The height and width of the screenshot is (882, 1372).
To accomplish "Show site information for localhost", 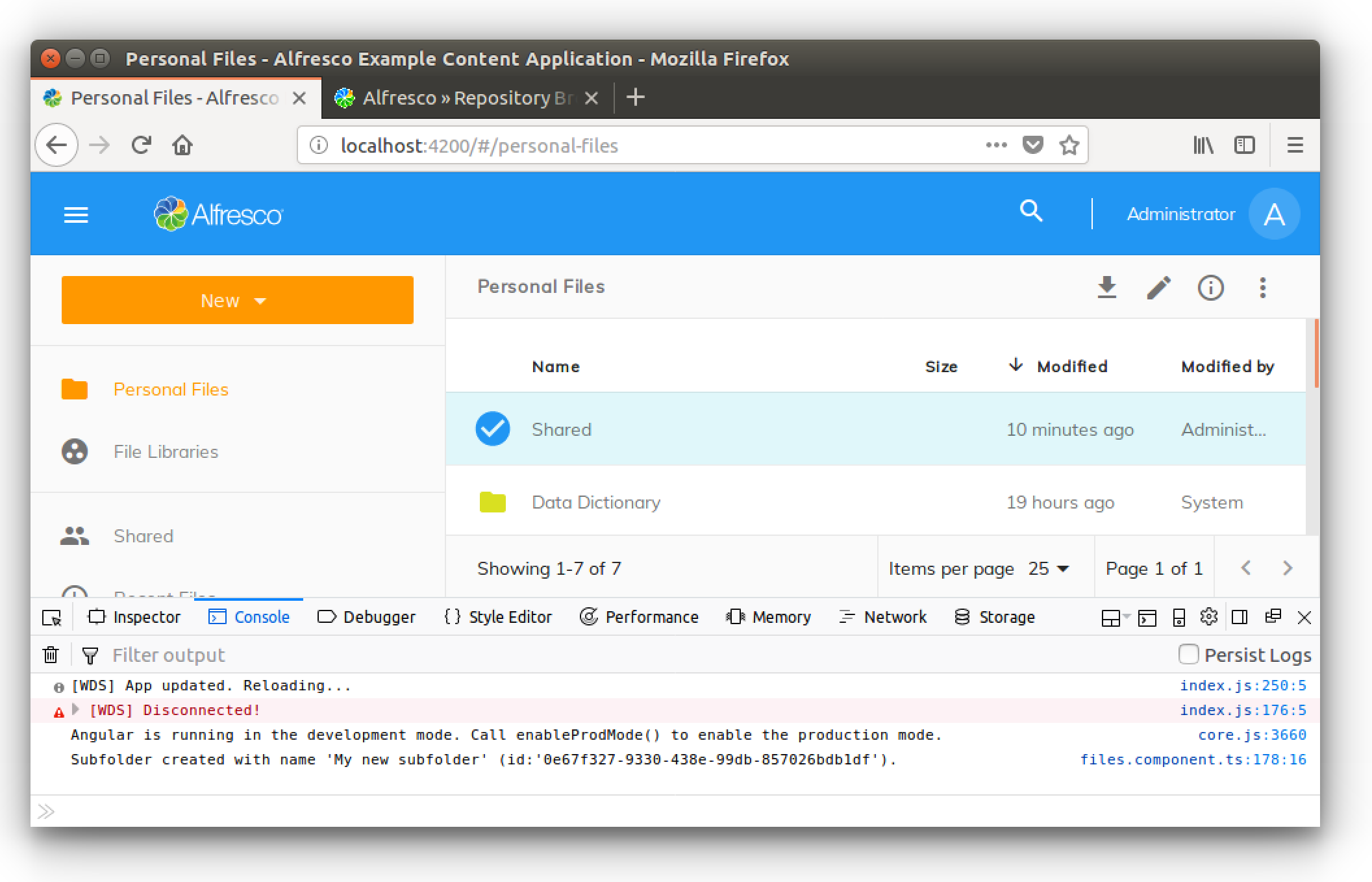I will point(318,145).
